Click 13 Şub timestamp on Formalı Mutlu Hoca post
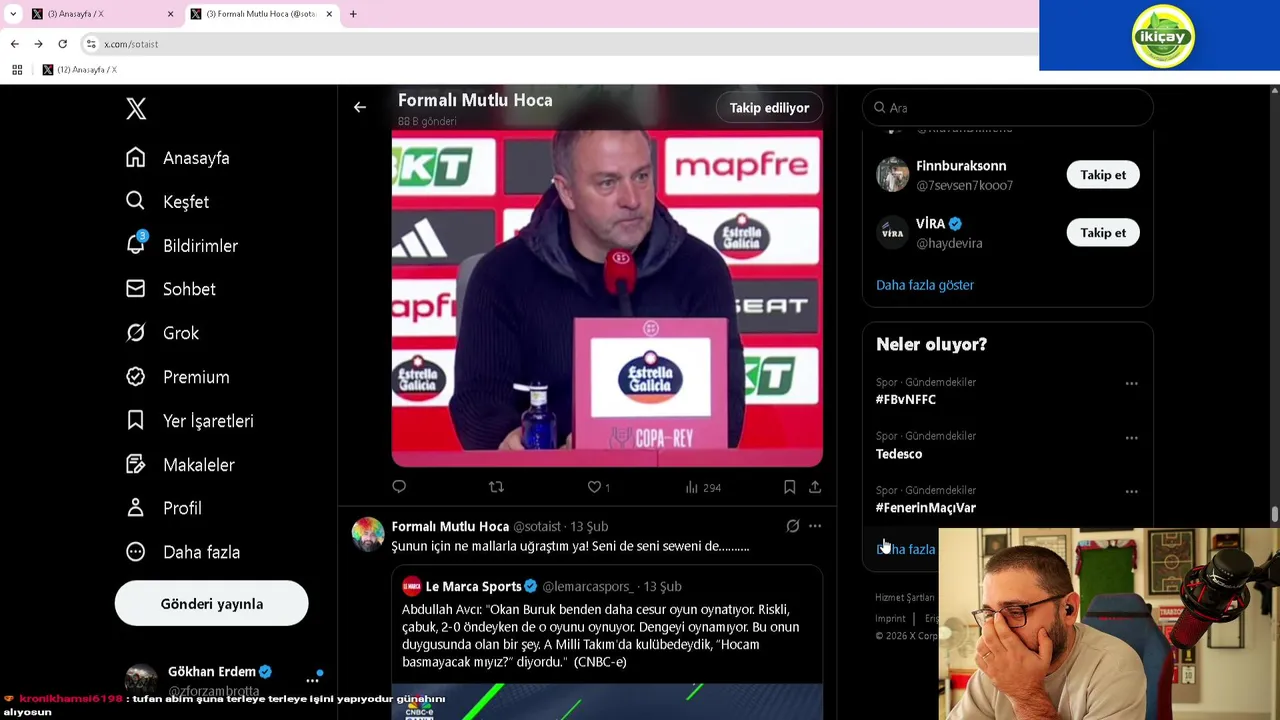The width and height of the screenshot is (1280, 720). tap(589, 526)
